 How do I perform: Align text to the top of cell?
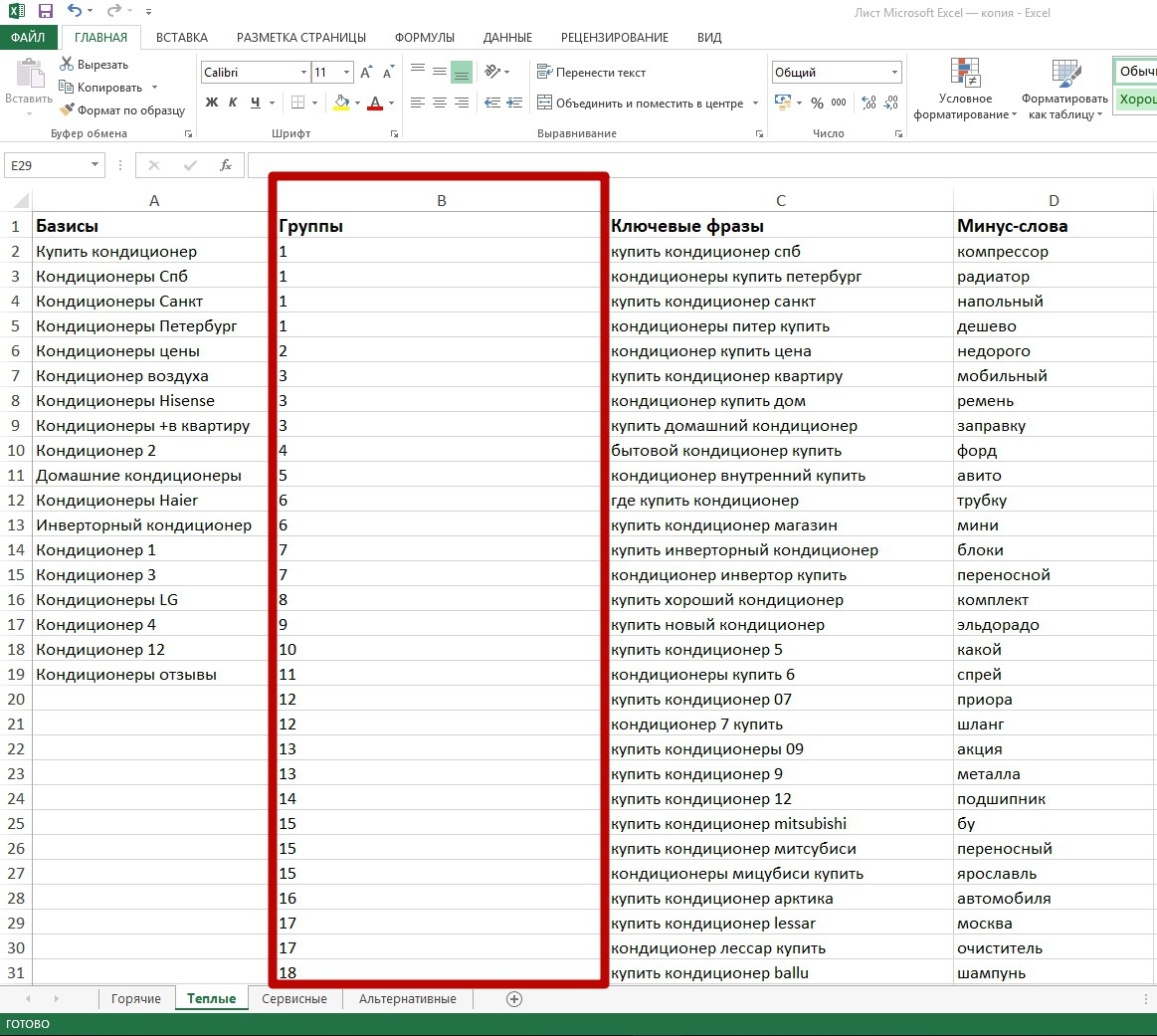(x=418, y=71)
